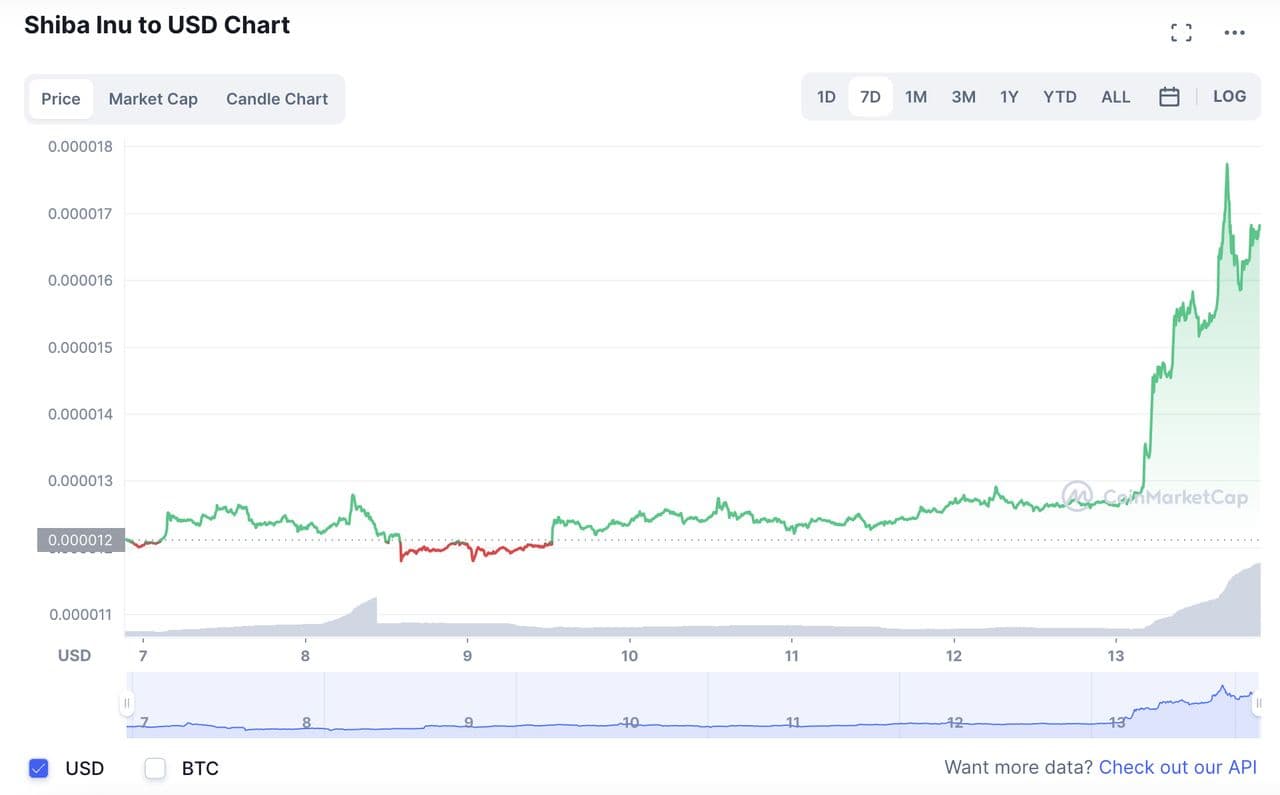Click the fullscreen chart icon
The height and width of the screenshot is (795, 1280).
[1181, 33]
